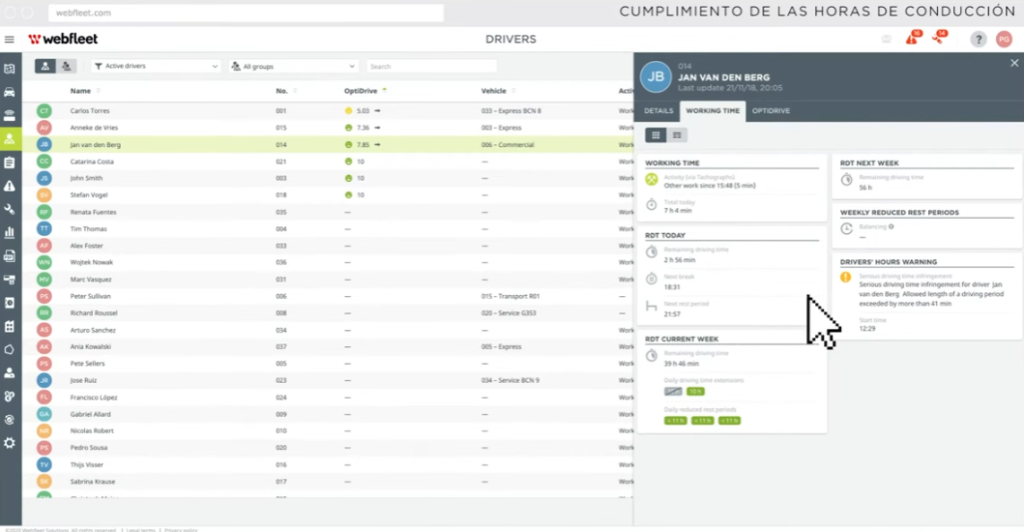The image size is (1024, 532).
Task: Open the hamburger main menu
Action: point(9,39)
